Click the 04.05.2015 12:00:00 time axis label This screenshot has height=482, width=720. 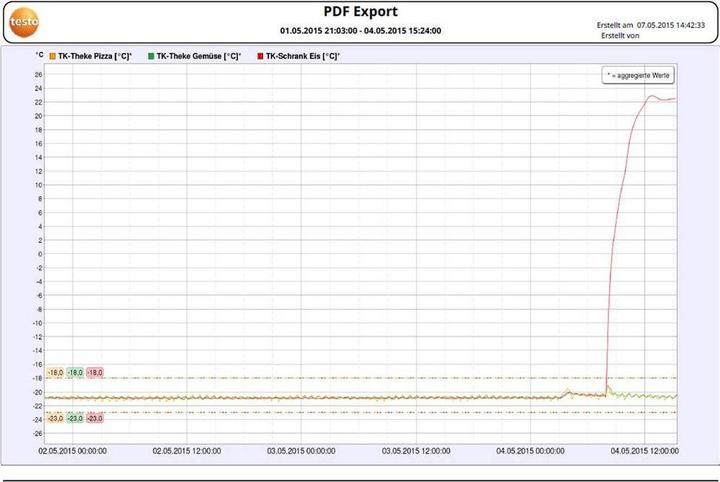point(645,451)
